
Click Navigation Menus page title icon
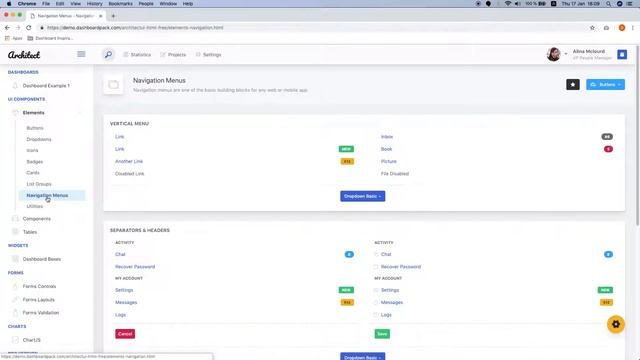click(x=113, y=84)
